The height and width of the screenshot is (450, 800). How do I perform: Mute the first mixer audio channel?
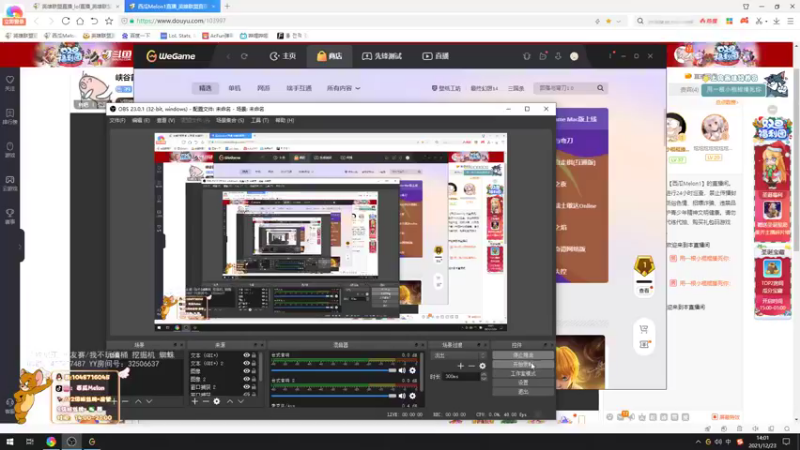pos(402,370)
